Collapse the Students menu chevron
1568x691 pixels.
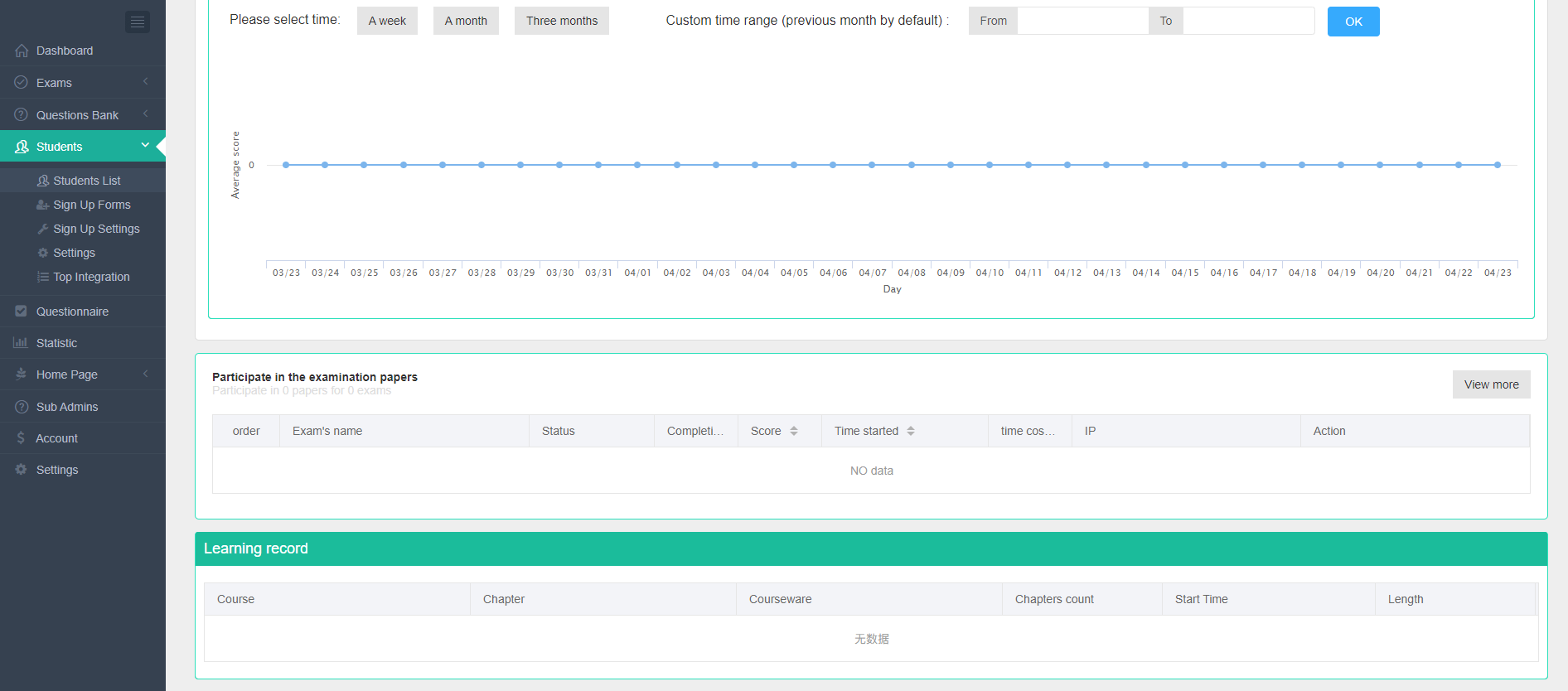[146, 146]
